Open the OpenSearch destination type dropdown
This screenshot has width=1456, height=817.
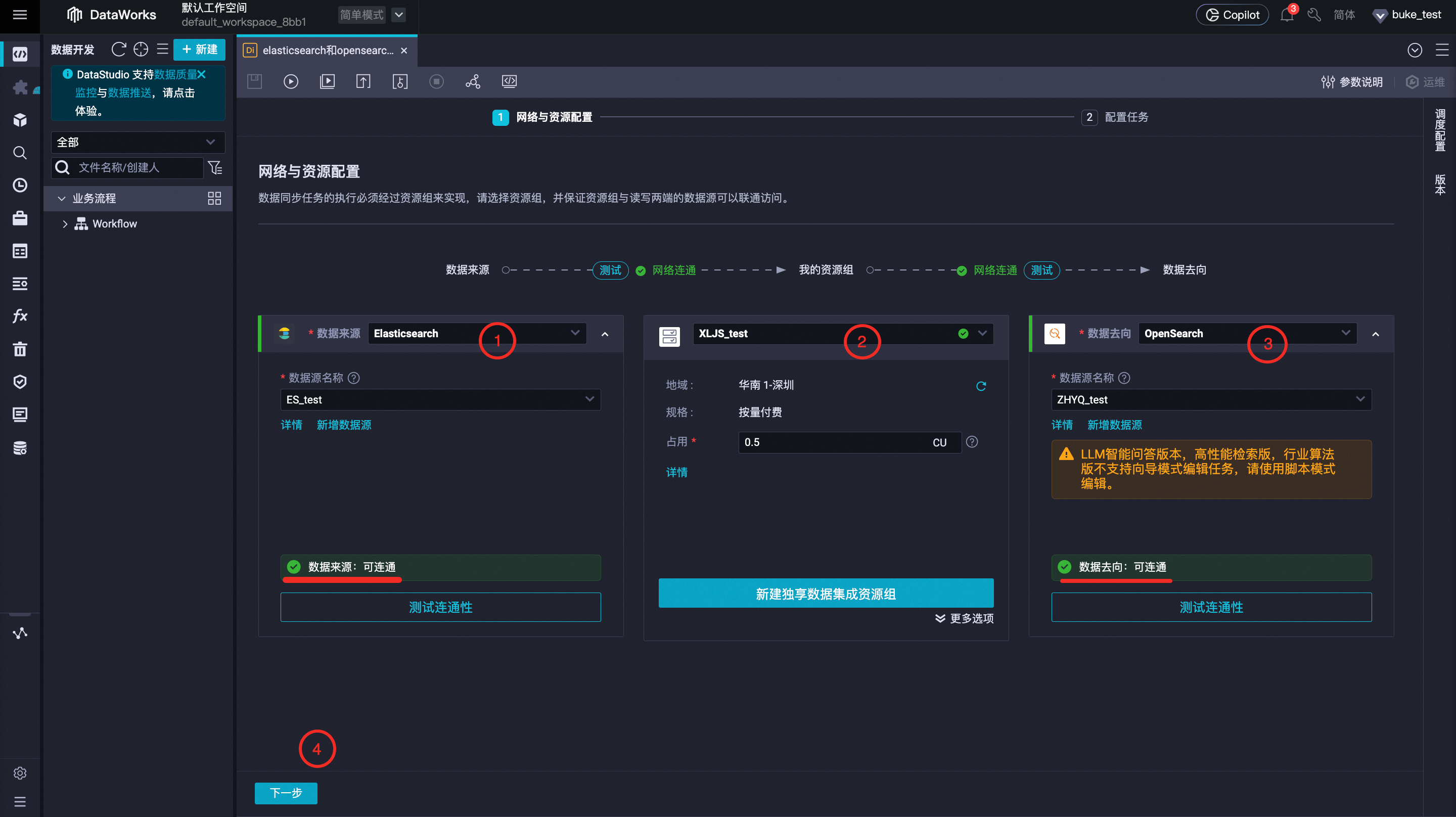[x=1247, y=334]
